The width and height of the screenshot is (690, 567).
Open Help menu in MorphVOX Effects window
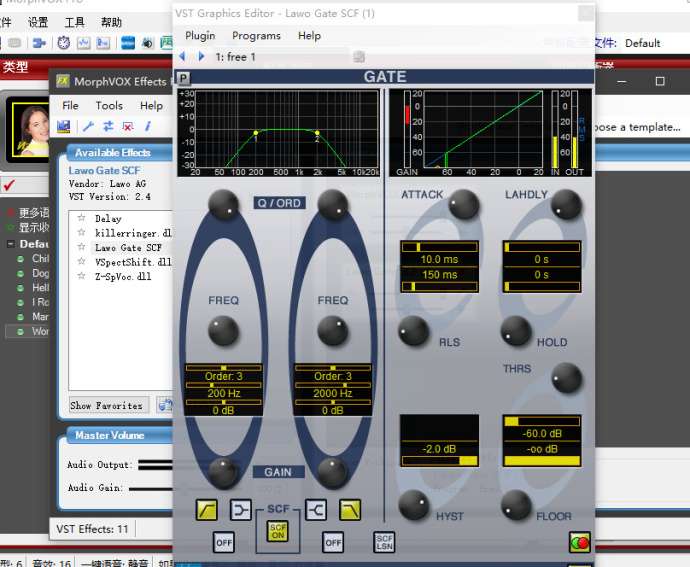151,106
